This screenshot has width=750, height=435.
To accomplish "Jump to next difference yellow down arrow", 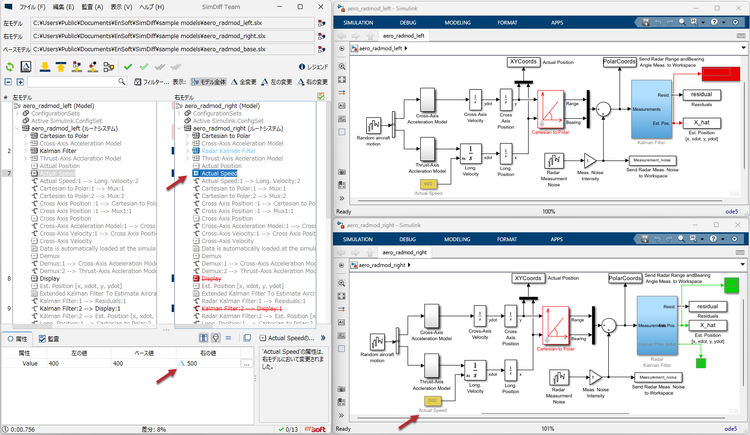I will 45,67.
